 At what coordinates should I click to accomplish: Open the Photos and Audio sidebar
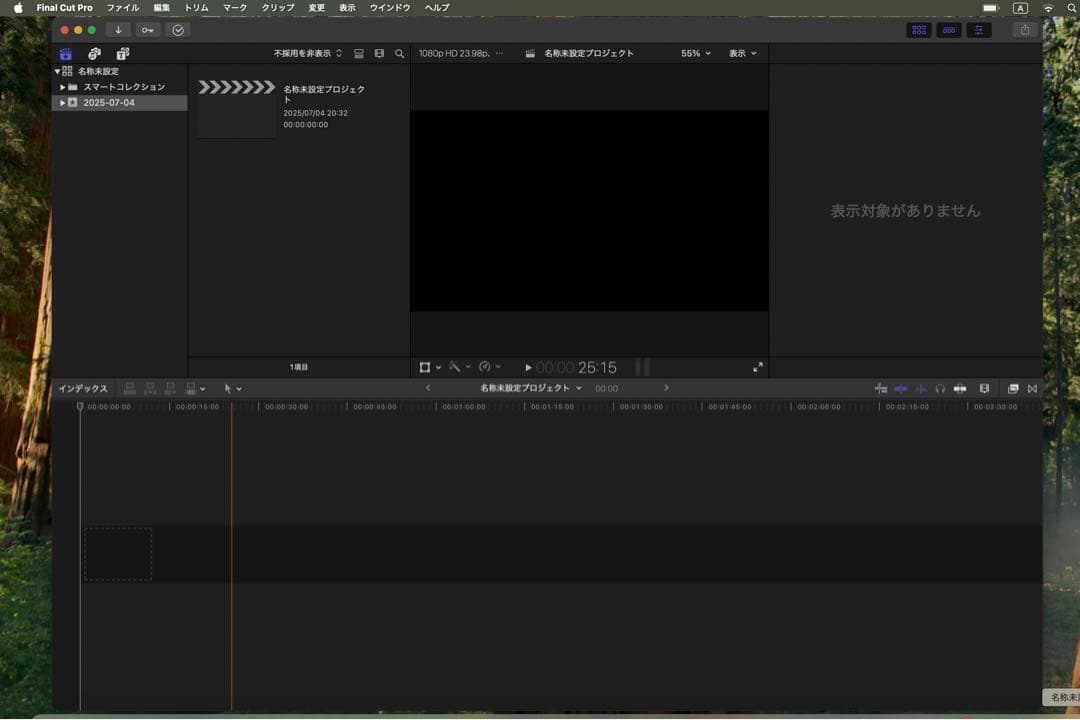click(x=94, y=54)
